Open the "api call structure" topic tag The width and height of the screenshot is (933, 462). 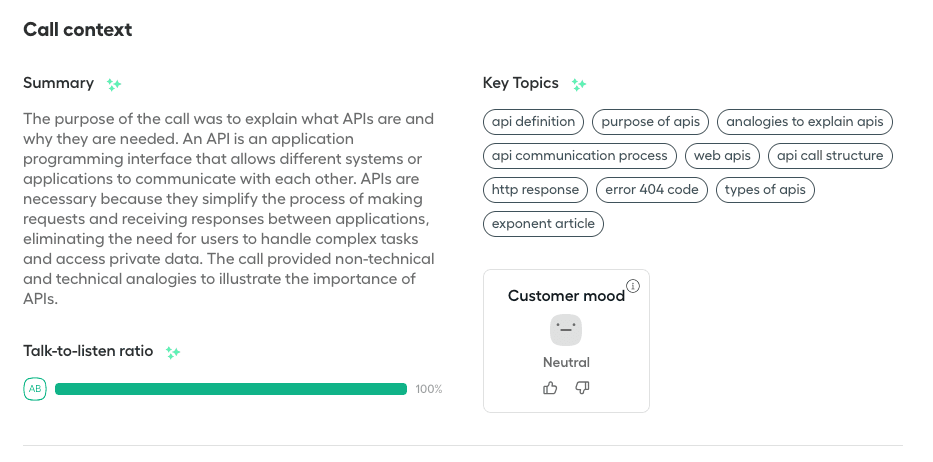tap(830, 156)
